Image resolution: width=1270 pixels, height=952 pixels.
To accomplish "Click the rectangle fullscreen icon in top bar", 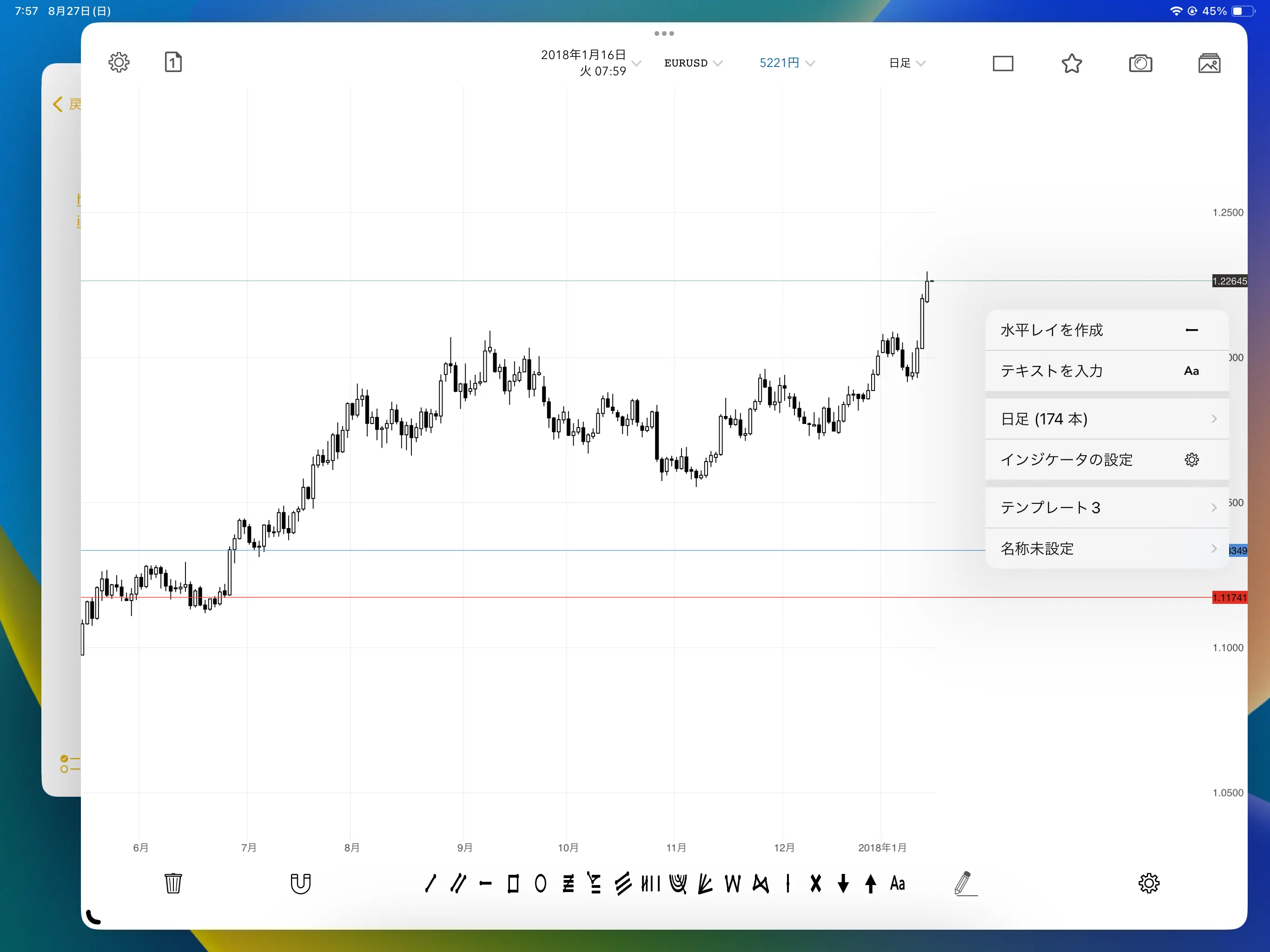I will coord(1002,63).
